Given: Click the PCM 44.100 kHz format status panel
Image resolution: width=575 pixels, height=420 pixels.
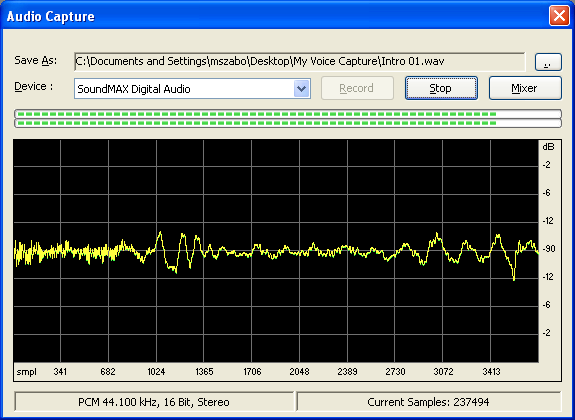Looking at the screenshot, I should pyautogui.click(x=154, y=402).
